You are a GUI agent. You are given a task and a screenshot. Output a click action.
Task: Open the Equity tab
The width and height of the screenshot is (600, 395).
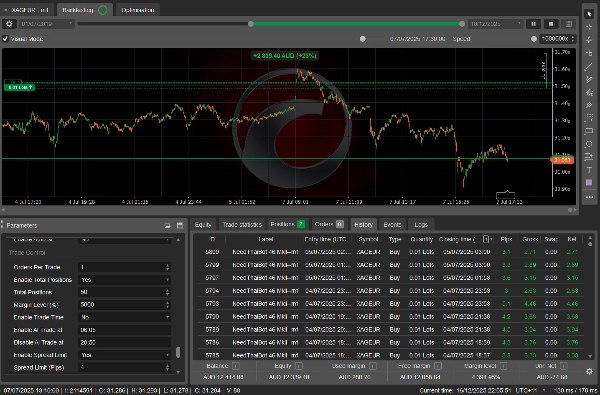click(203, 225)
